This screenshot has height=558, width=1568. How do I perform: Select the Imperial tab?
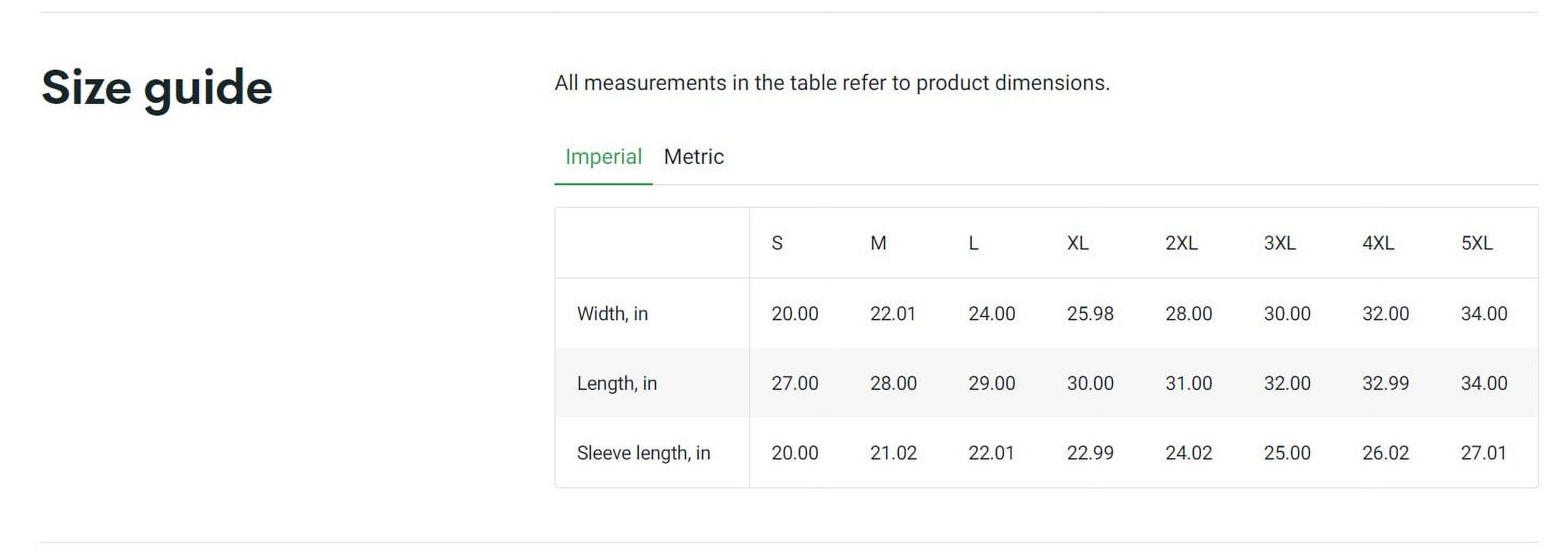pos(603,156)
